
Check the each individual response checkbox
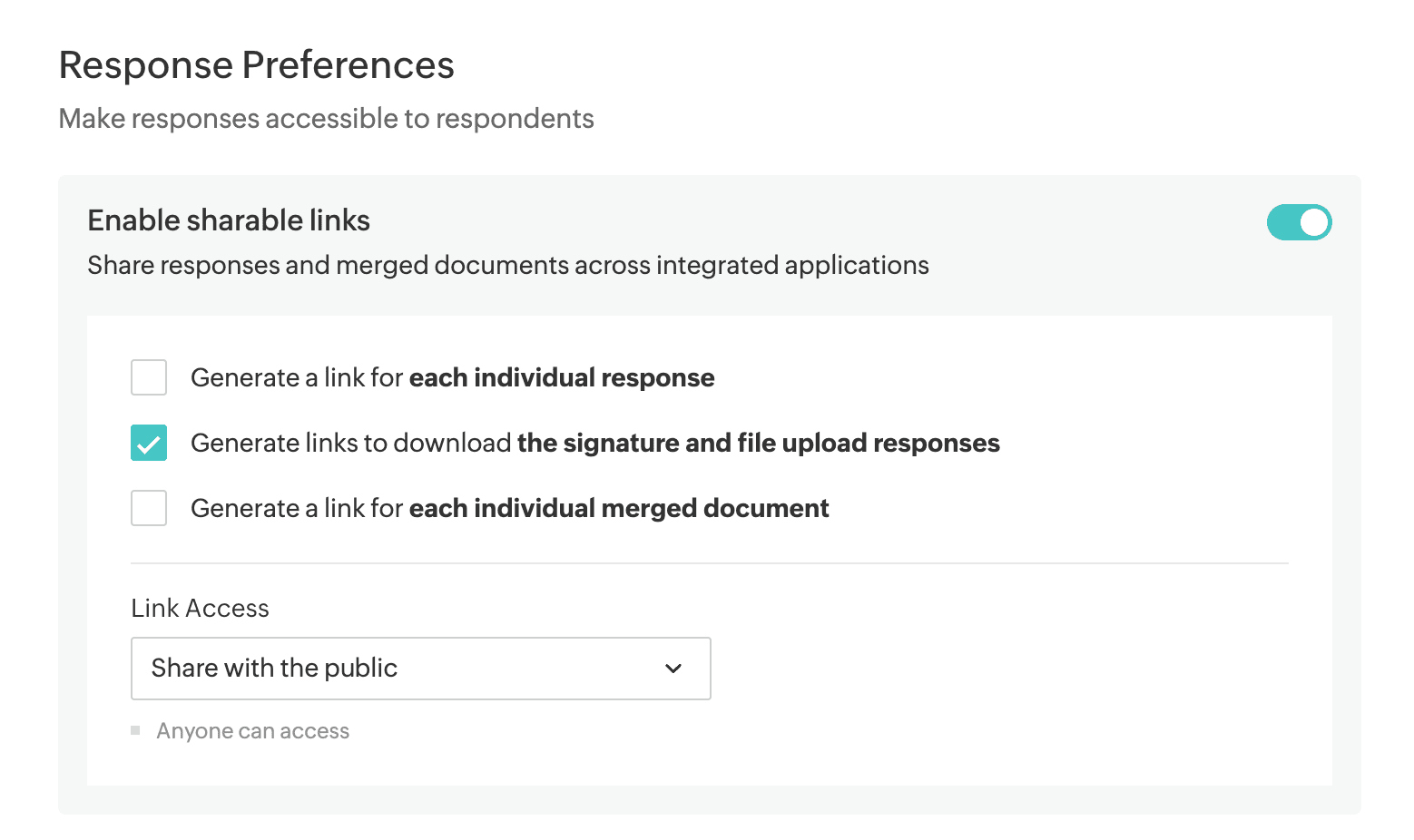[149, 377]
